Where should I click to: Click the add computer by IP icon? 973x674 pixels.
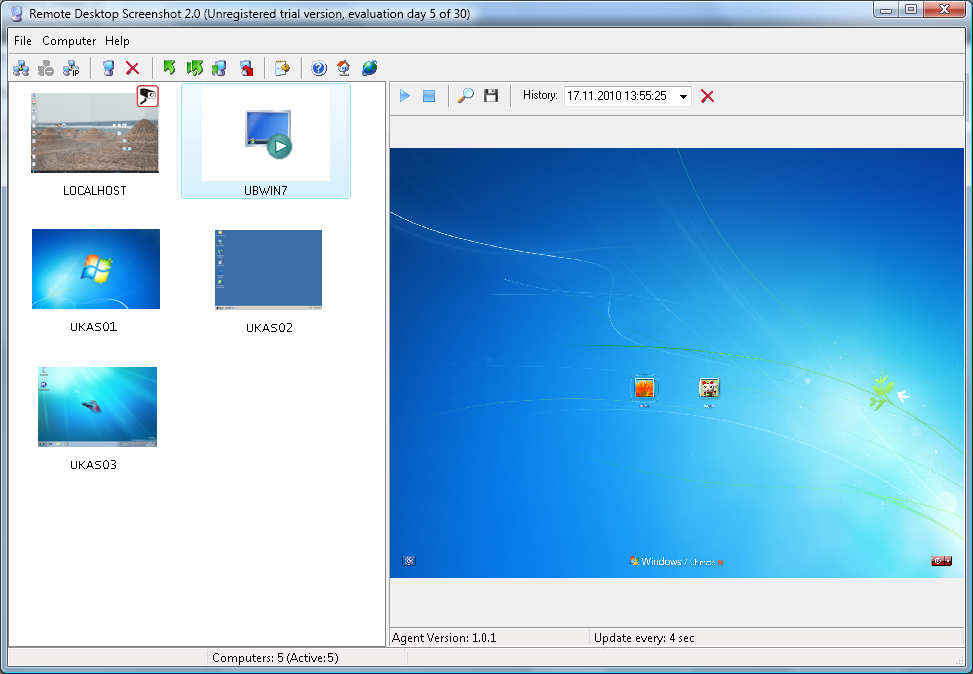click(71, 68)
